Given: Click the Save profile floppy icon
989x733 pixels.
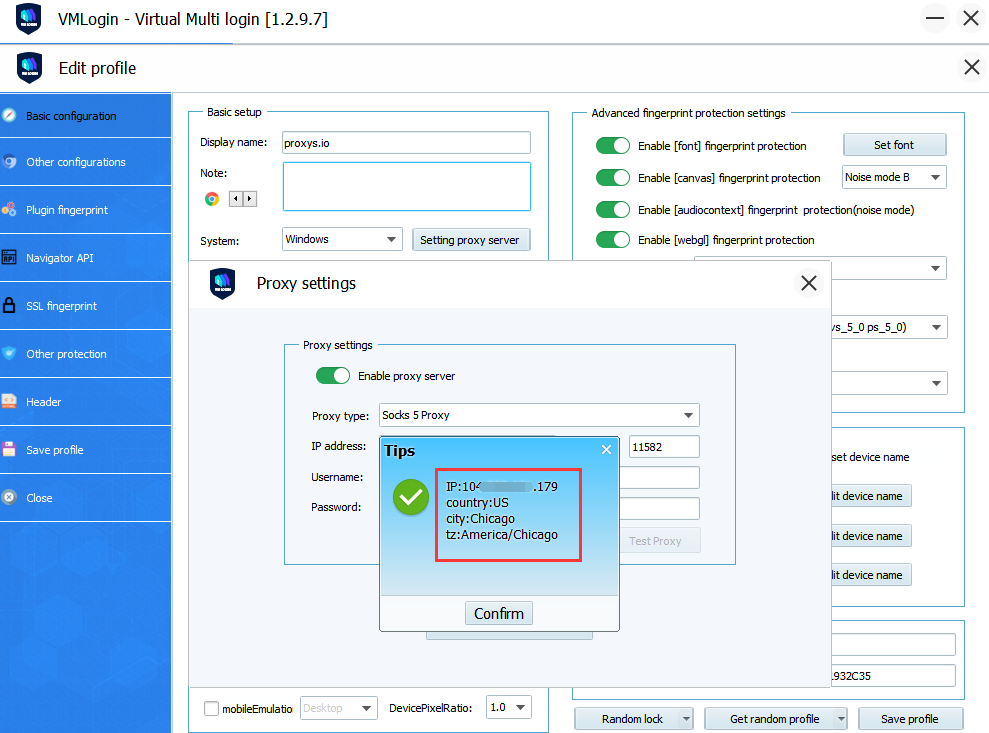Looking at the screenshot, I should pyautogui.click(x=9, y=450).
